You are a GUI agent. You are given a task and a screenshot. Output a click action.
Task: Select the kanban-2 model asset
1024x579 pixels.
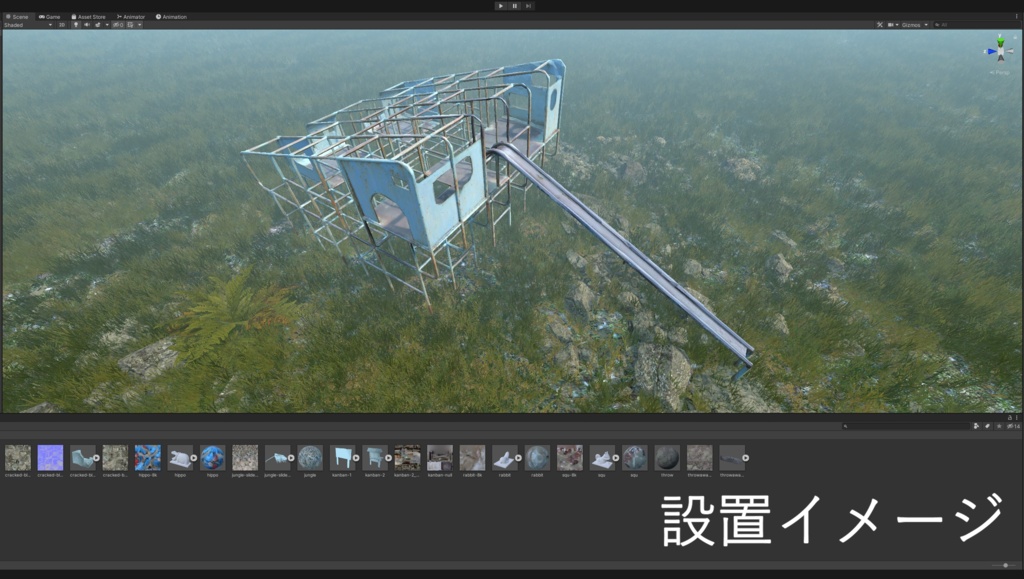click(x=374, y=458)
